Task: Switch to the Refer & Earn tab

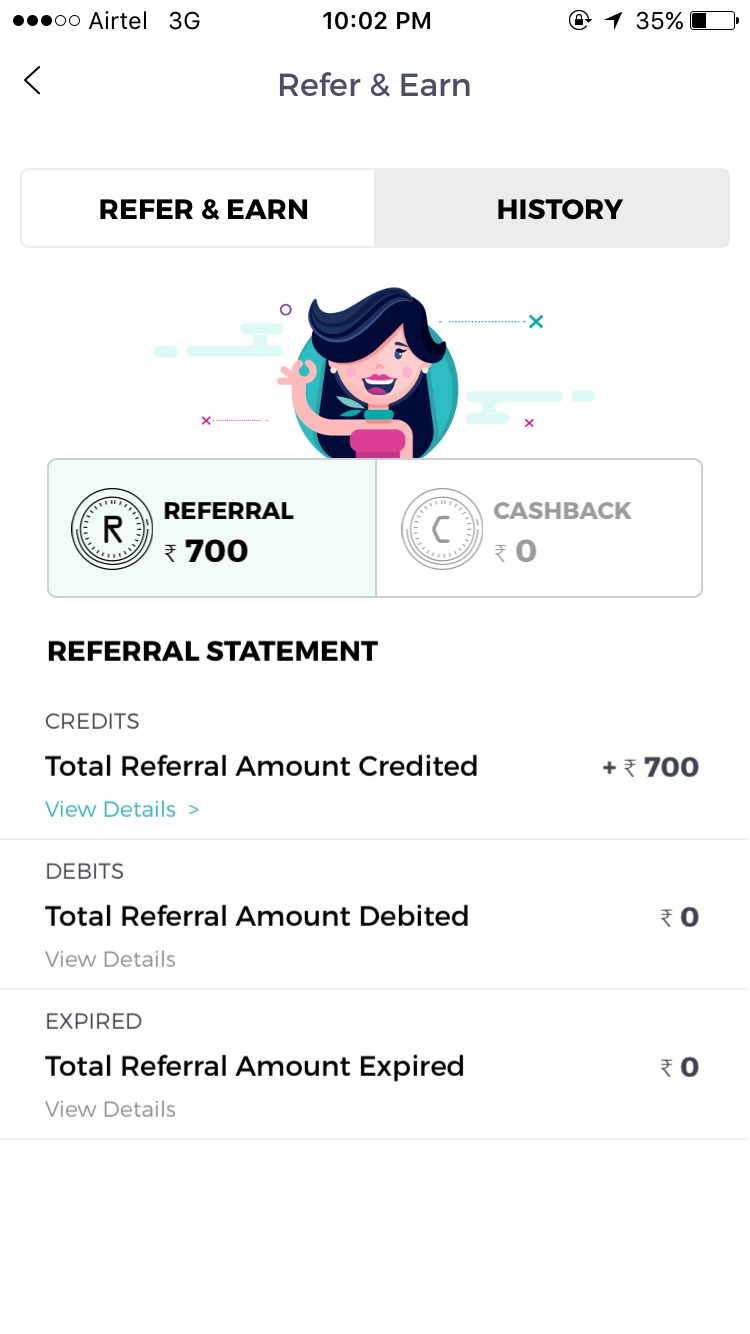Action: coord(203,209)
